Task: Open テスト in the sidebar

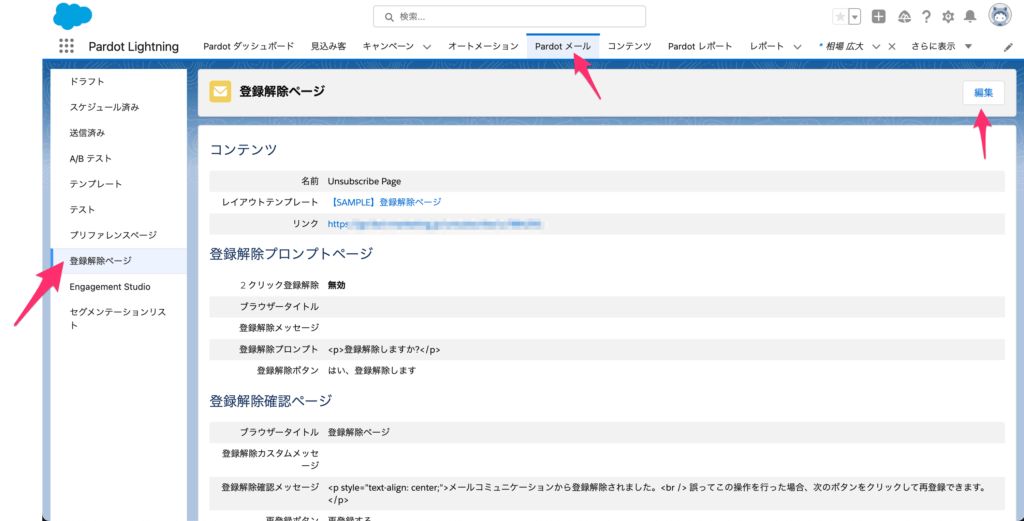Action: [x=82, y=210]
